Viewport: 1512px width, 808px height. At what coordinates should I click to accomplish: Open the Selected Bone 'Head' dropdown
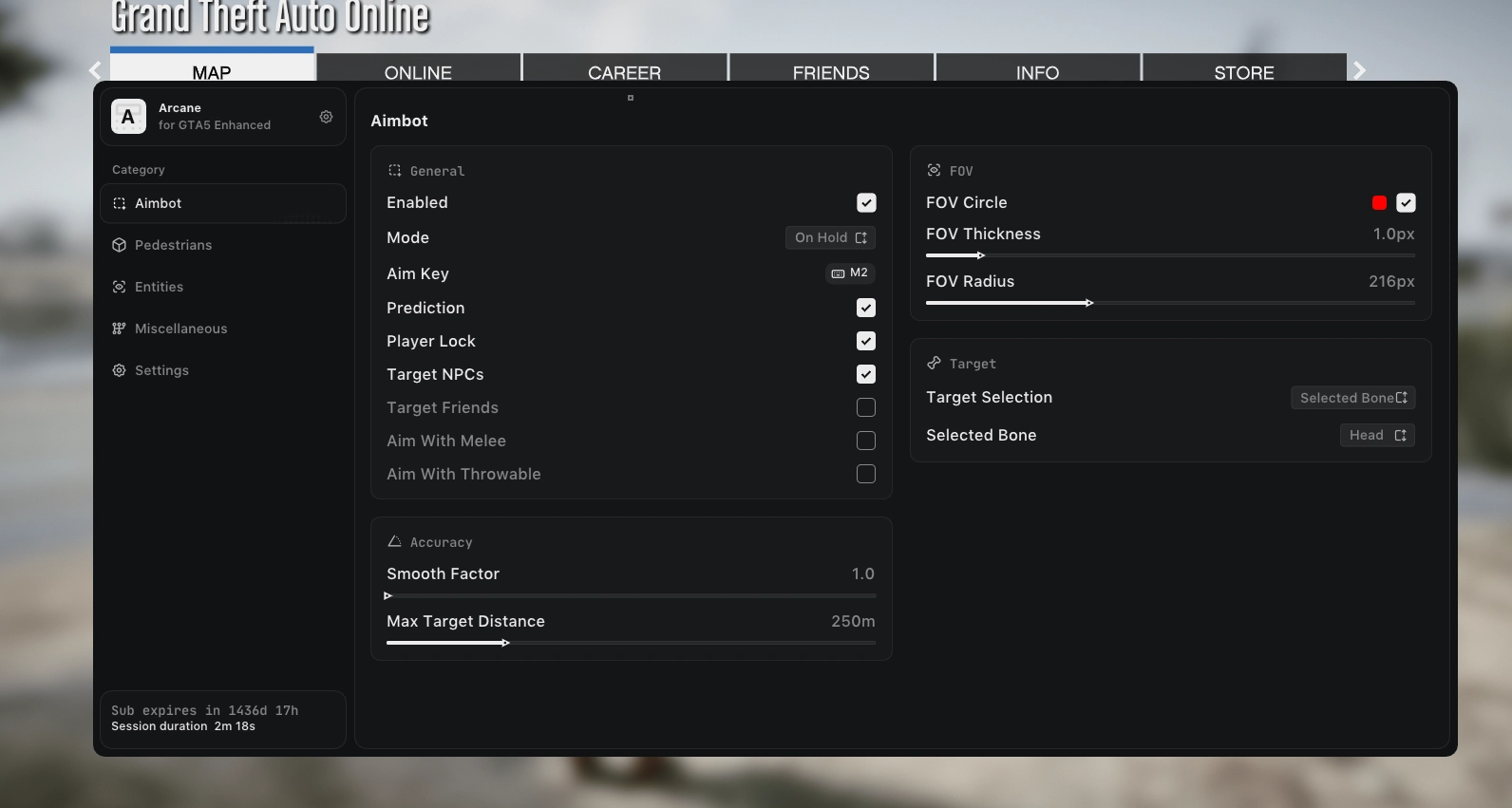[x=1377, y=435]
